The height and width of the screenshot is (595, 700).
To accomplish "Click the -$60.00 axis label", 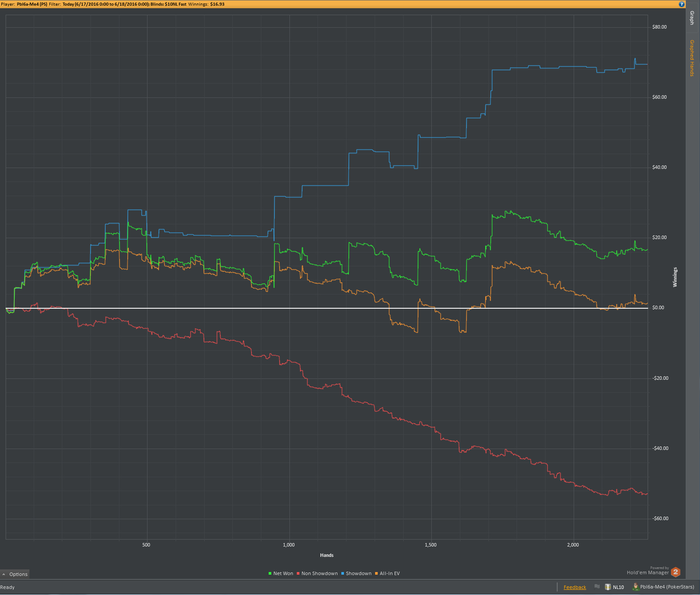I will tap(660, 518).
